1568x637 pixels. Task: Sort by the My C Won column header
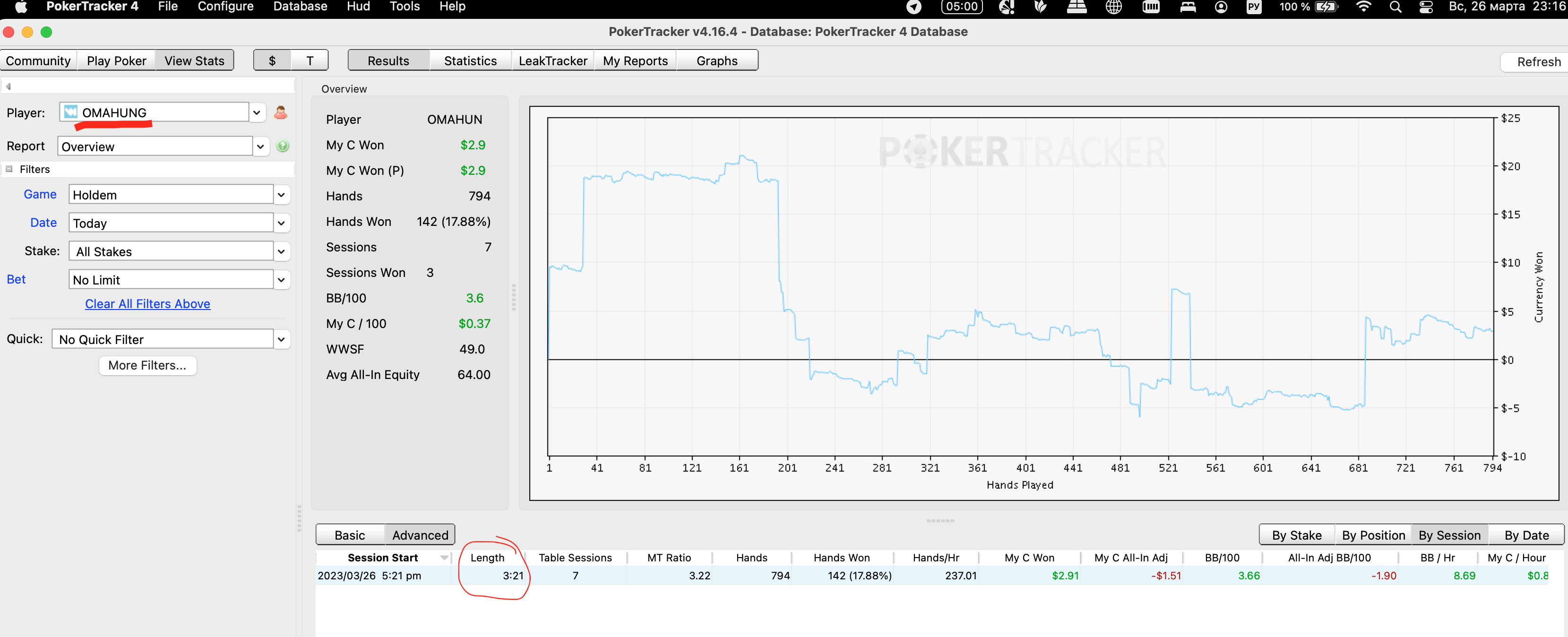tap(1029, 557)
